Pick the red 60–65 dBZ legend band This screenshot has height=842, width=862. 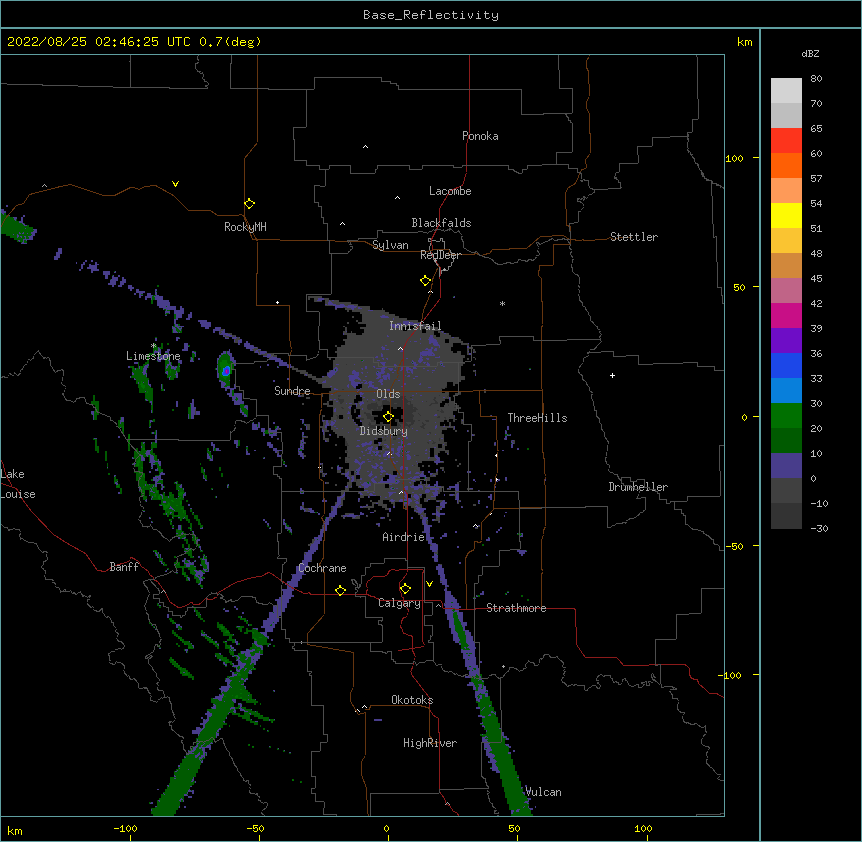[x=786, y=141]
